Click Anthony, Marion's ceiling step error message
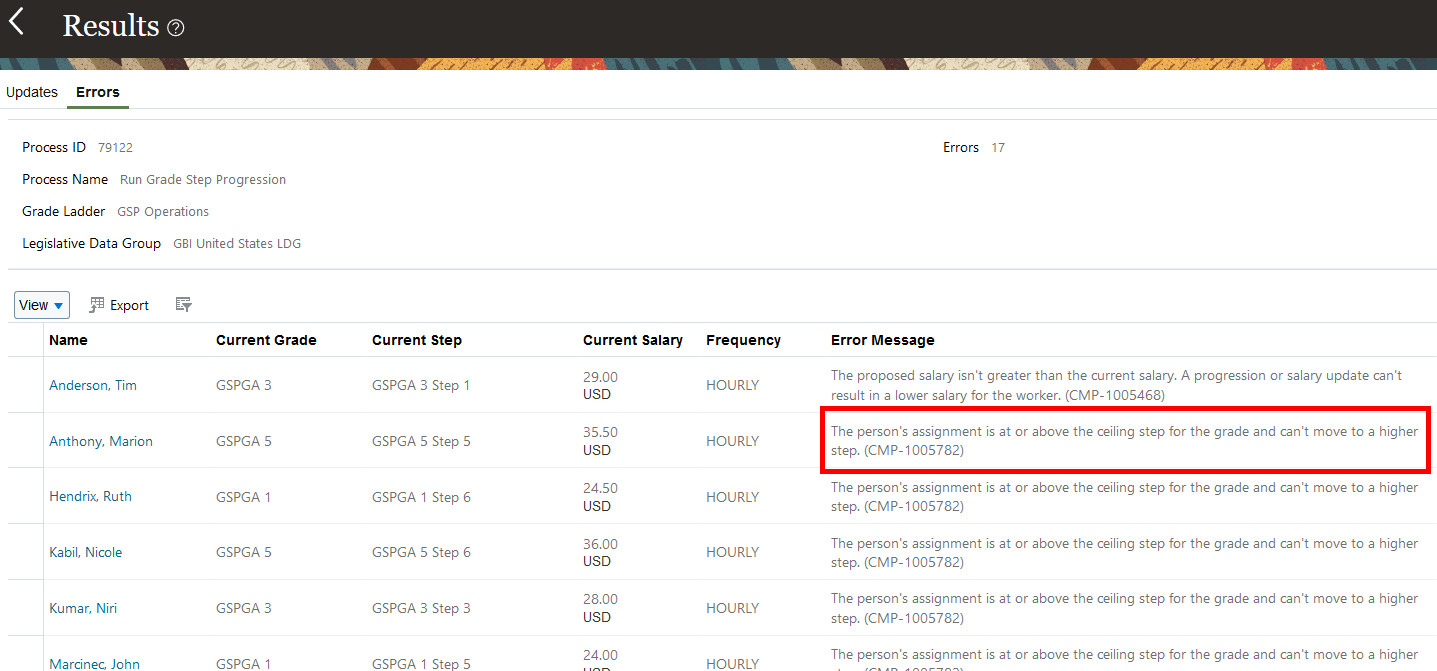The image size is (1437, 671). [1124, 441]
